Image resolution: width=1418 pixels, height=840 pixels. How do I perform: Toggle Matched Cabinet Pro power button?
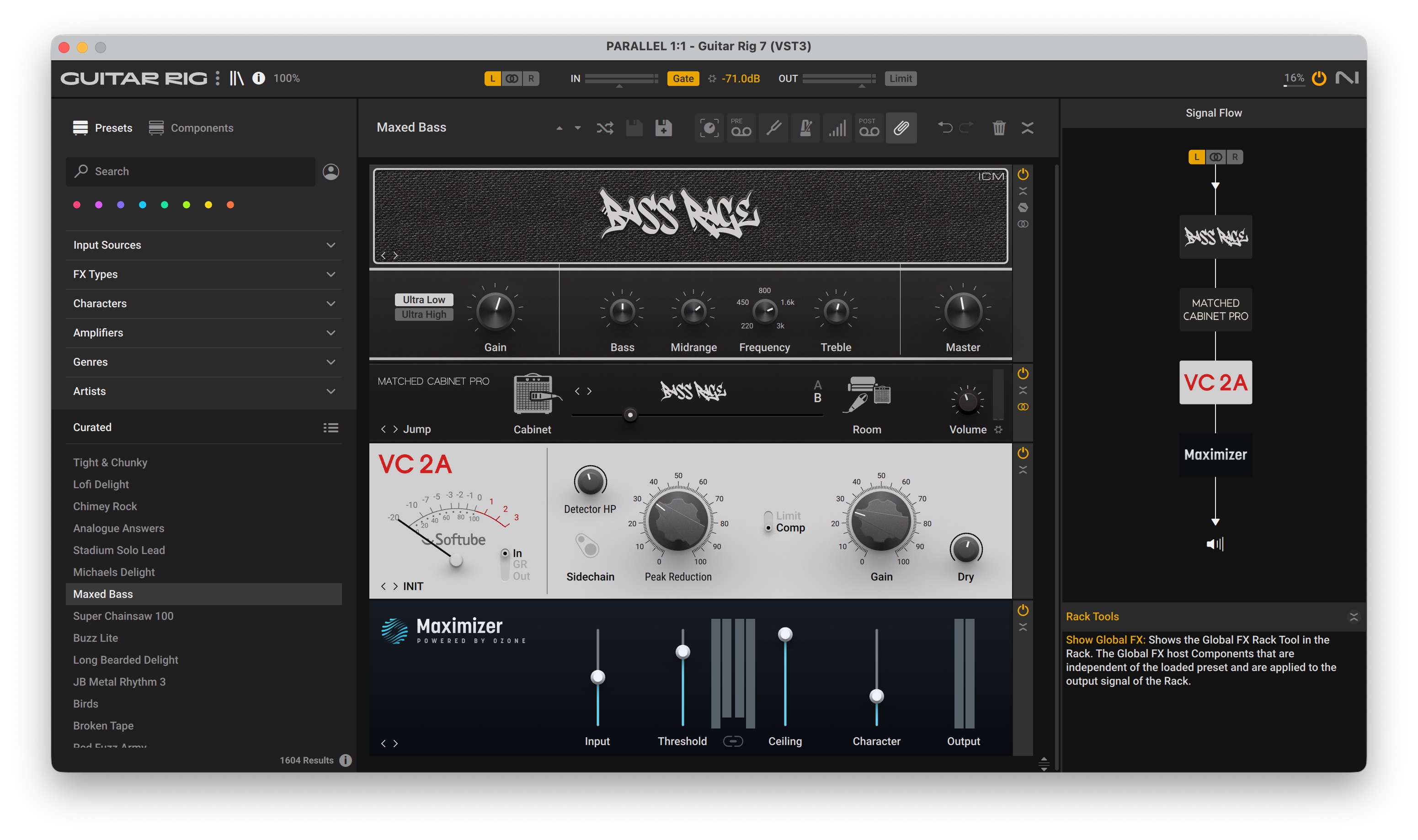[1023, 373]
